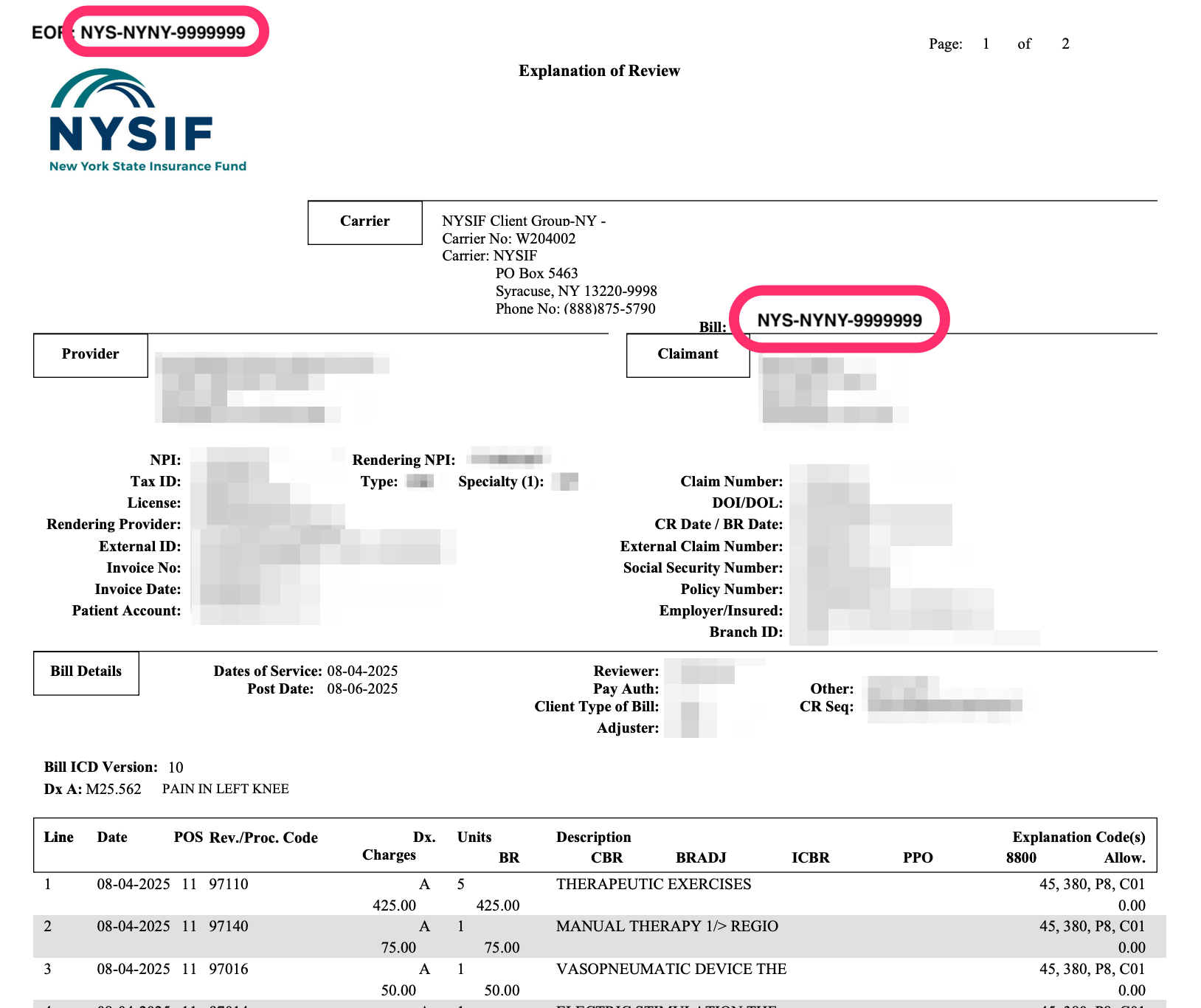Click Dates of Service value 08-04-2025
Screen dimensions: 1201x1008
coord(362,671)
